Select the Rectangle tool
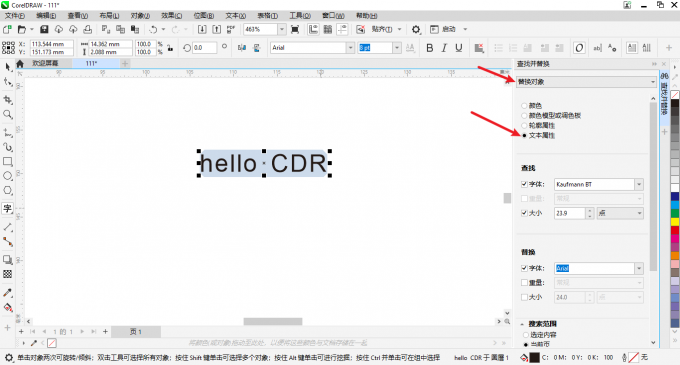The image size is (680, 365). point(7,161)
